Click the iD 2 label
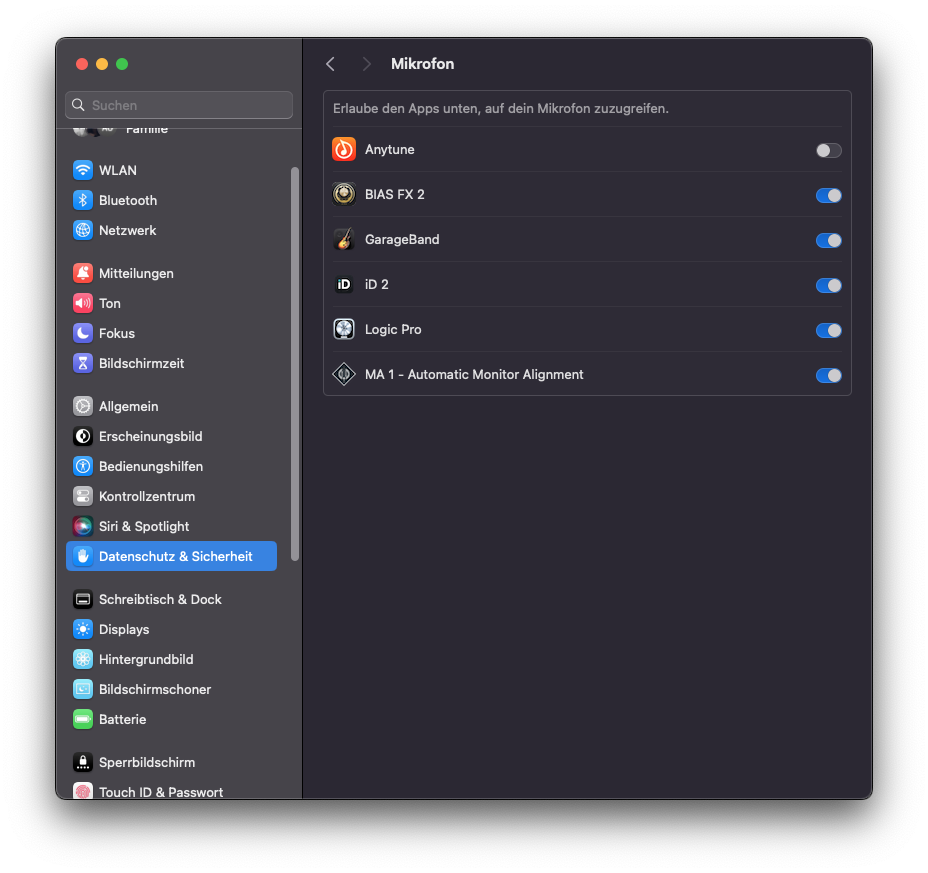928x873 pixels. (376, 284)
